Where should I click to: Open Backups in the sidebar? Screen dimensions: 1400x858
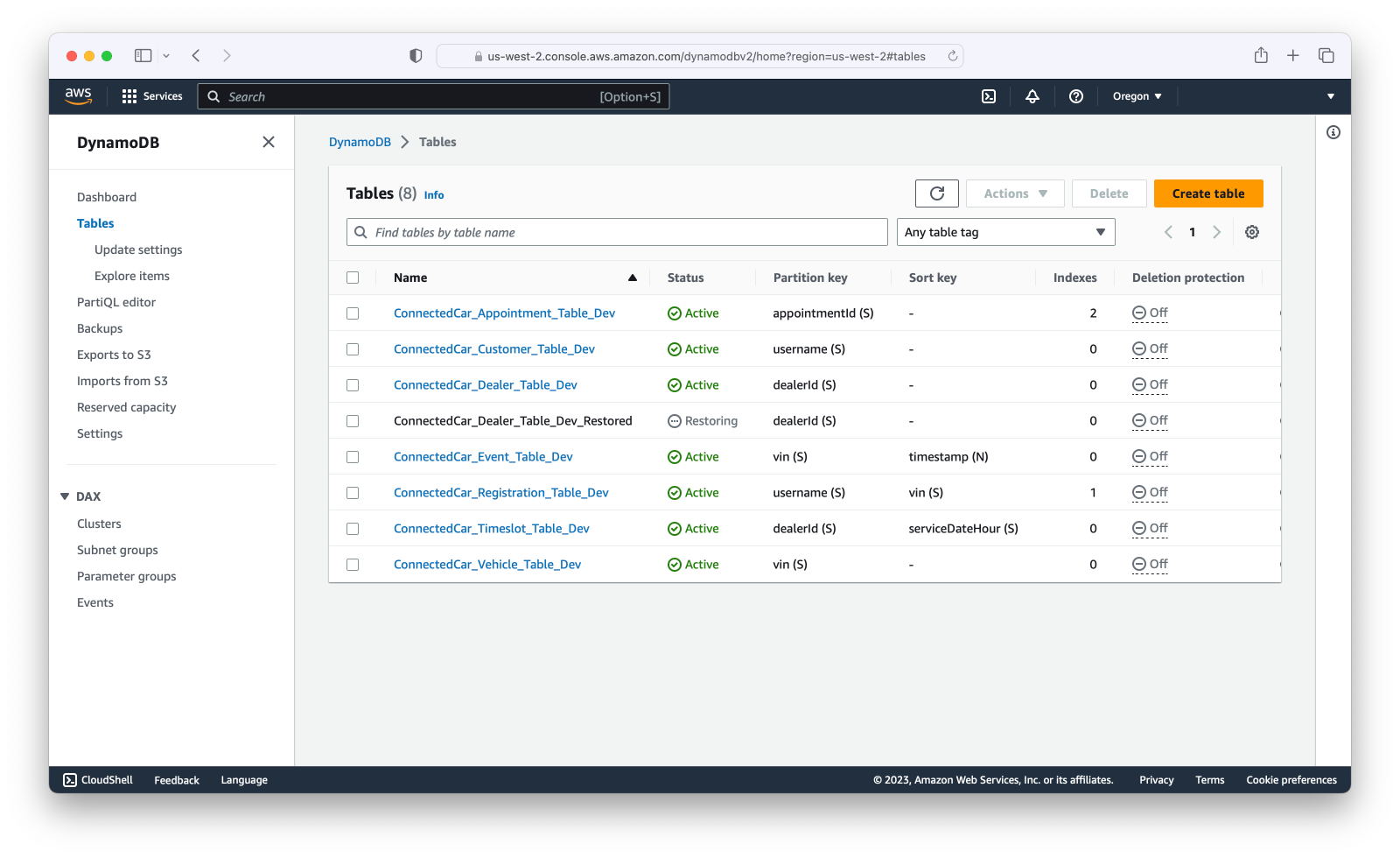[x=100, y=328]
